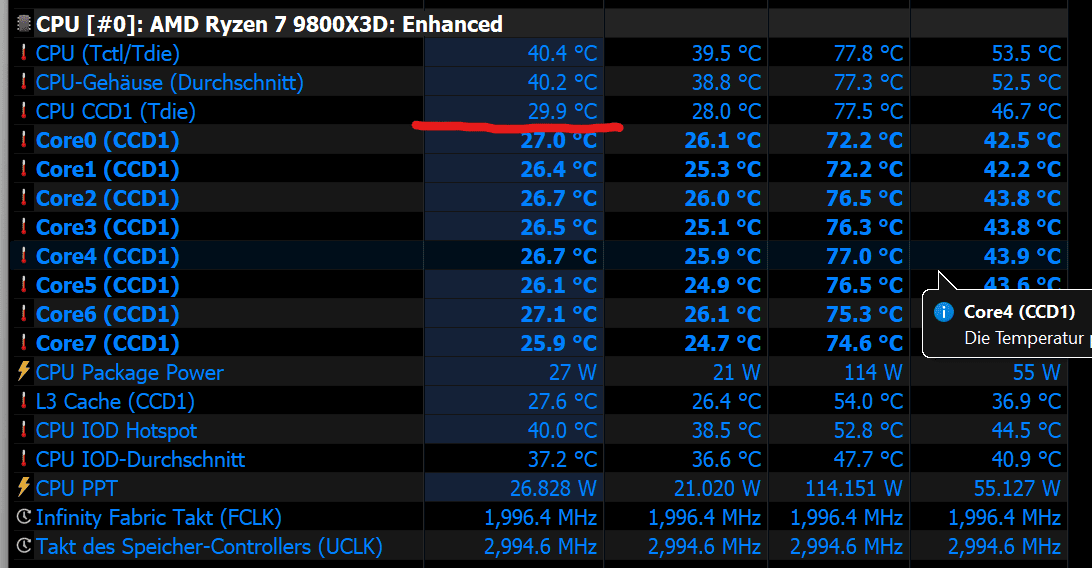The height and width of the screenshot is (568, 1092).
Task: Click thermometer icon beside L3 Cache (CCD1)
Action: [24, 401]
